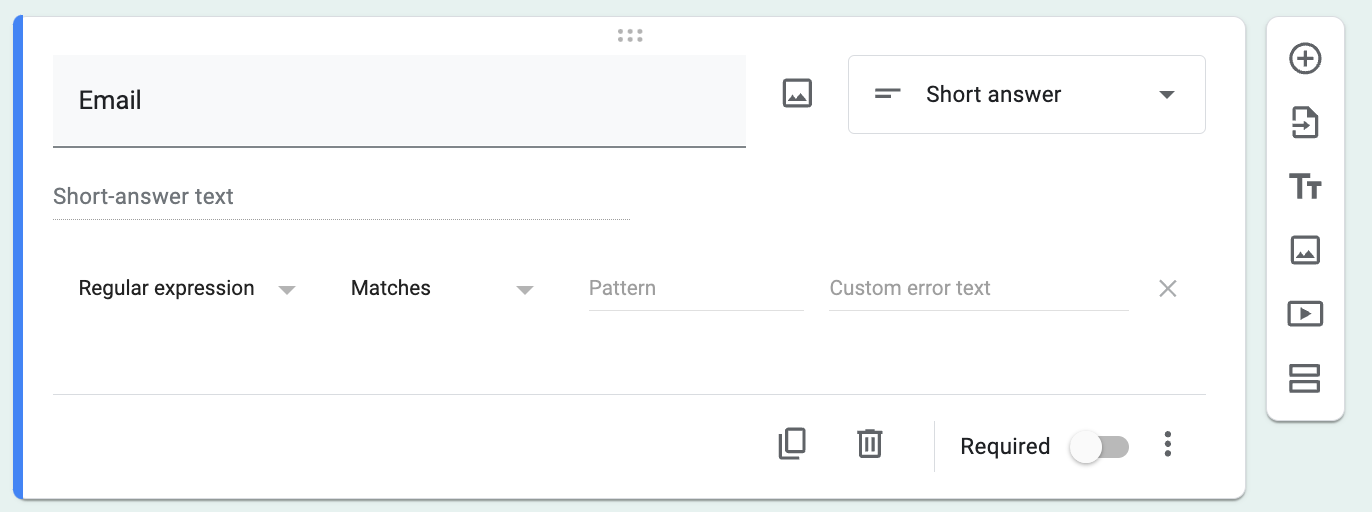Image resolution: width=1372 pixels, height=512 pixels.
Task: Click the Email question title field
Action: [x=398, y=101]
